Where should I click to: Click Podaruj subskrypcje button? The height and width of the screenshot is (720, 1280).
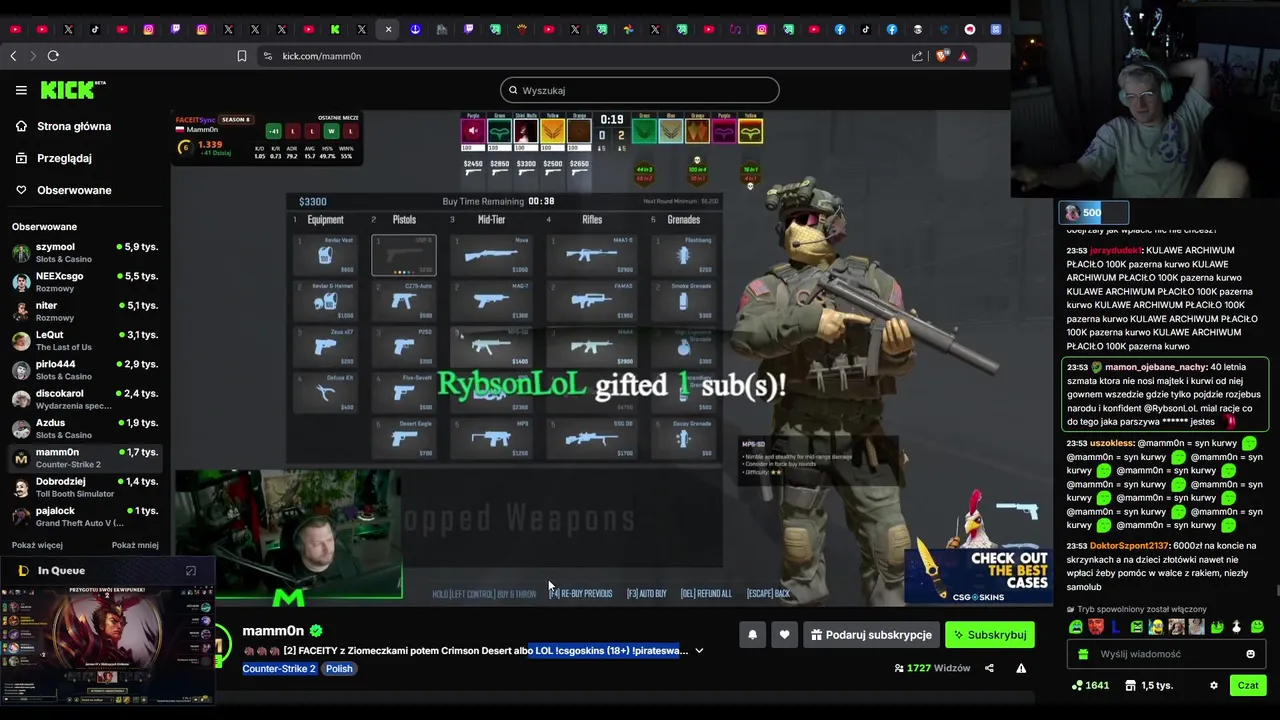point(871,635)
